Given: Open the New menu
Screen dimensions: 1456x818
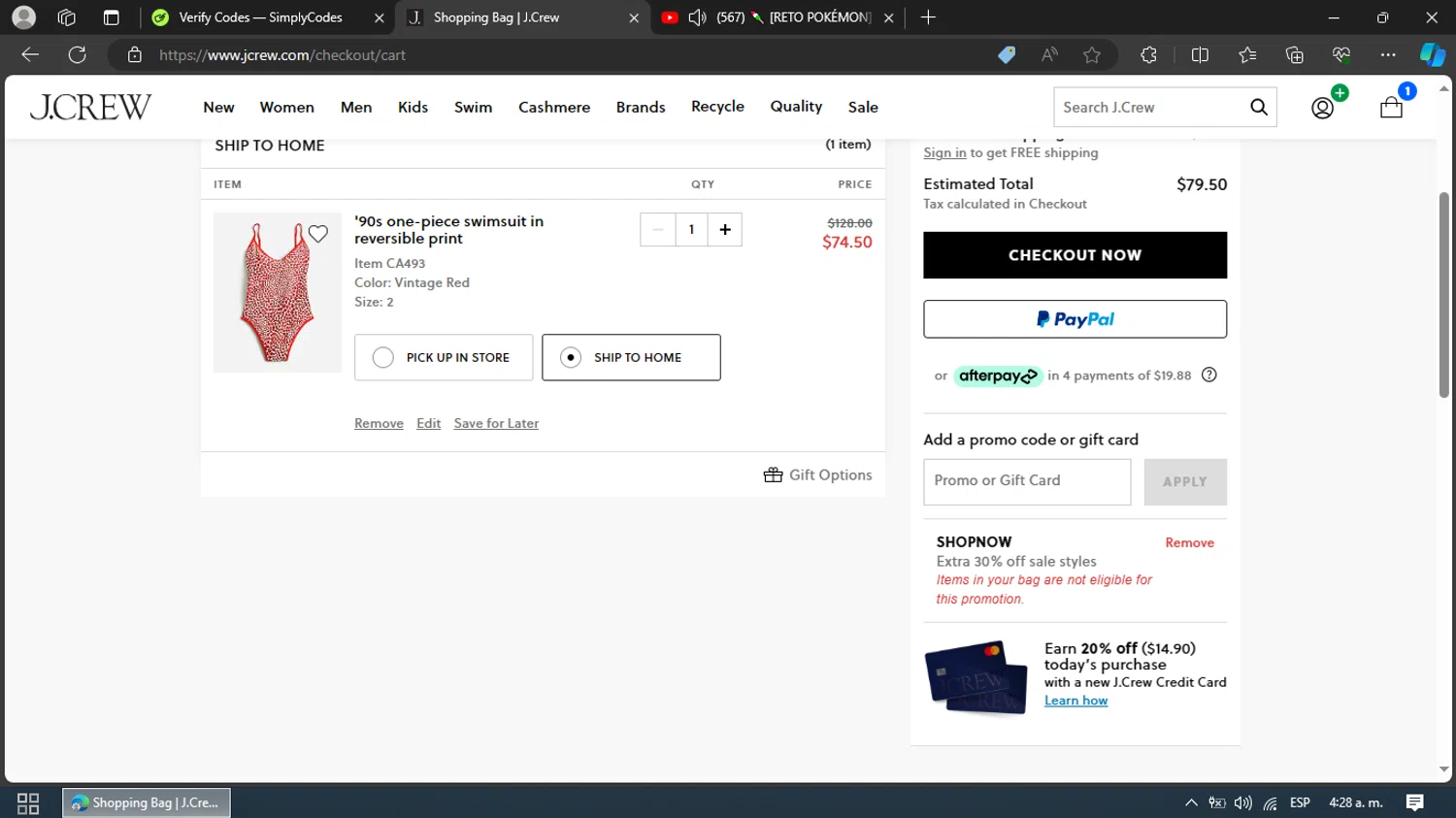Looking at the screenshot, I should click(x=218, y=107).
